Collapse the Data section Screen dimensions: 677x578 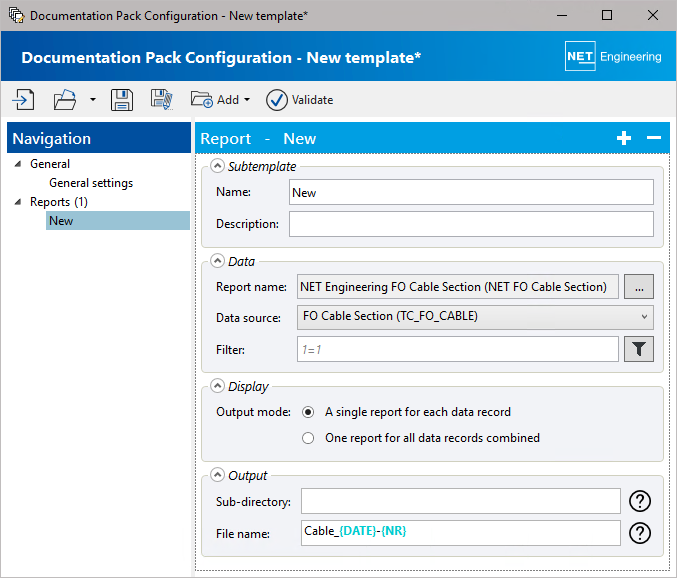pos(217,261)
